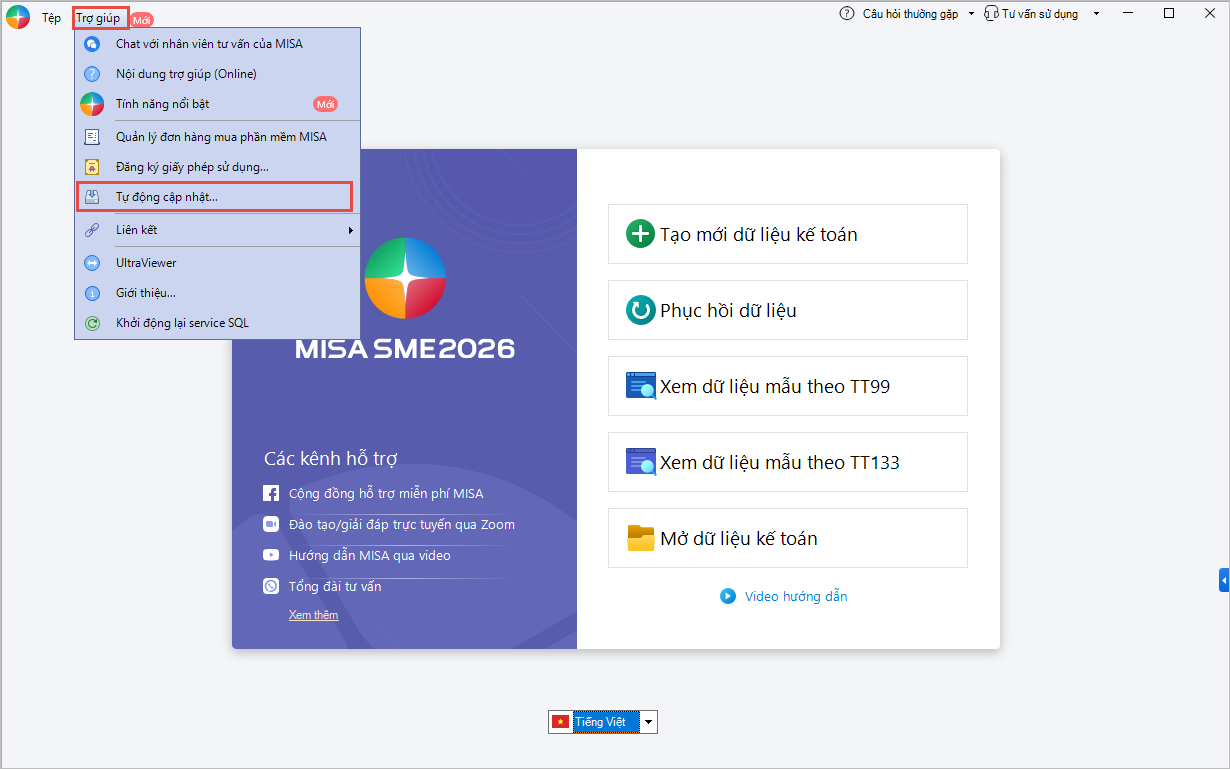Open the Tiếng Việt language dropdown arrow
The image size is (1230, 769).
tap(648, 722)
